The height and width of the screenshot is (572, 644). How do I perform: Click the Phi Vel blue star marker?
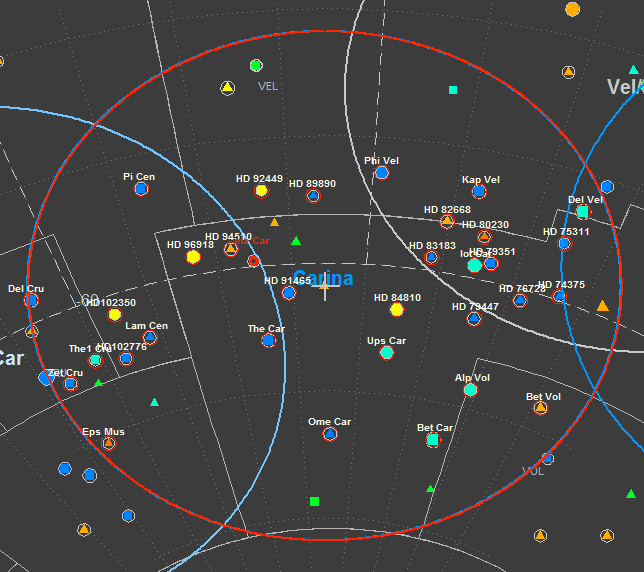coord(381,173)
